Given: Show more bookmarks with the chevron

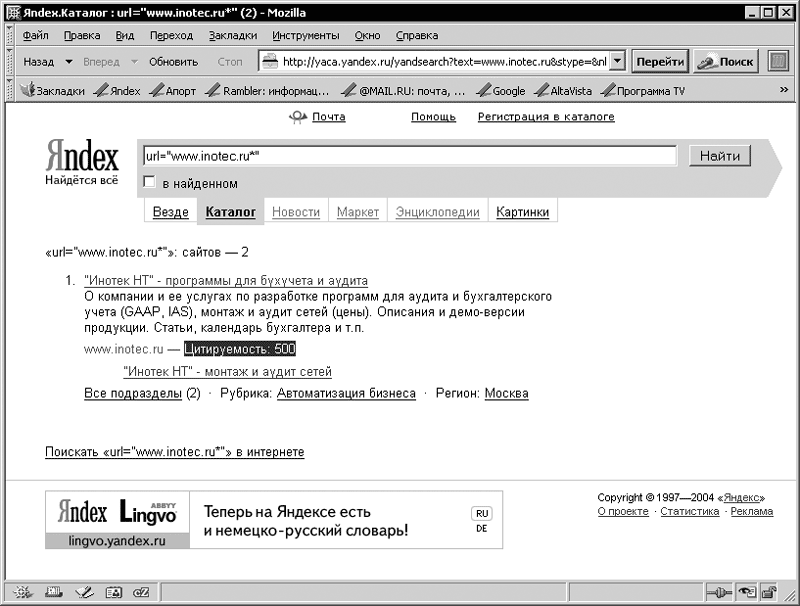Looking at the screenshot, I should pyautogui.click(x=784, y=90).
